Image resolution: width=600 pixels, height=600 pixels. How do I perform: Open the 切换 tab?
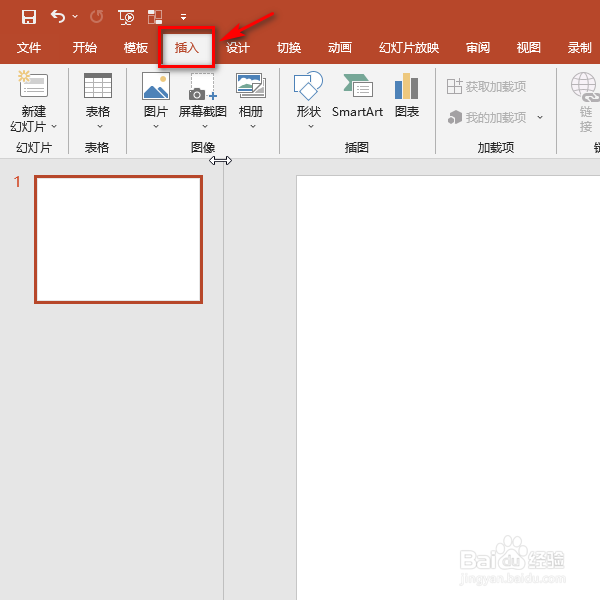(x=289, y=48)
